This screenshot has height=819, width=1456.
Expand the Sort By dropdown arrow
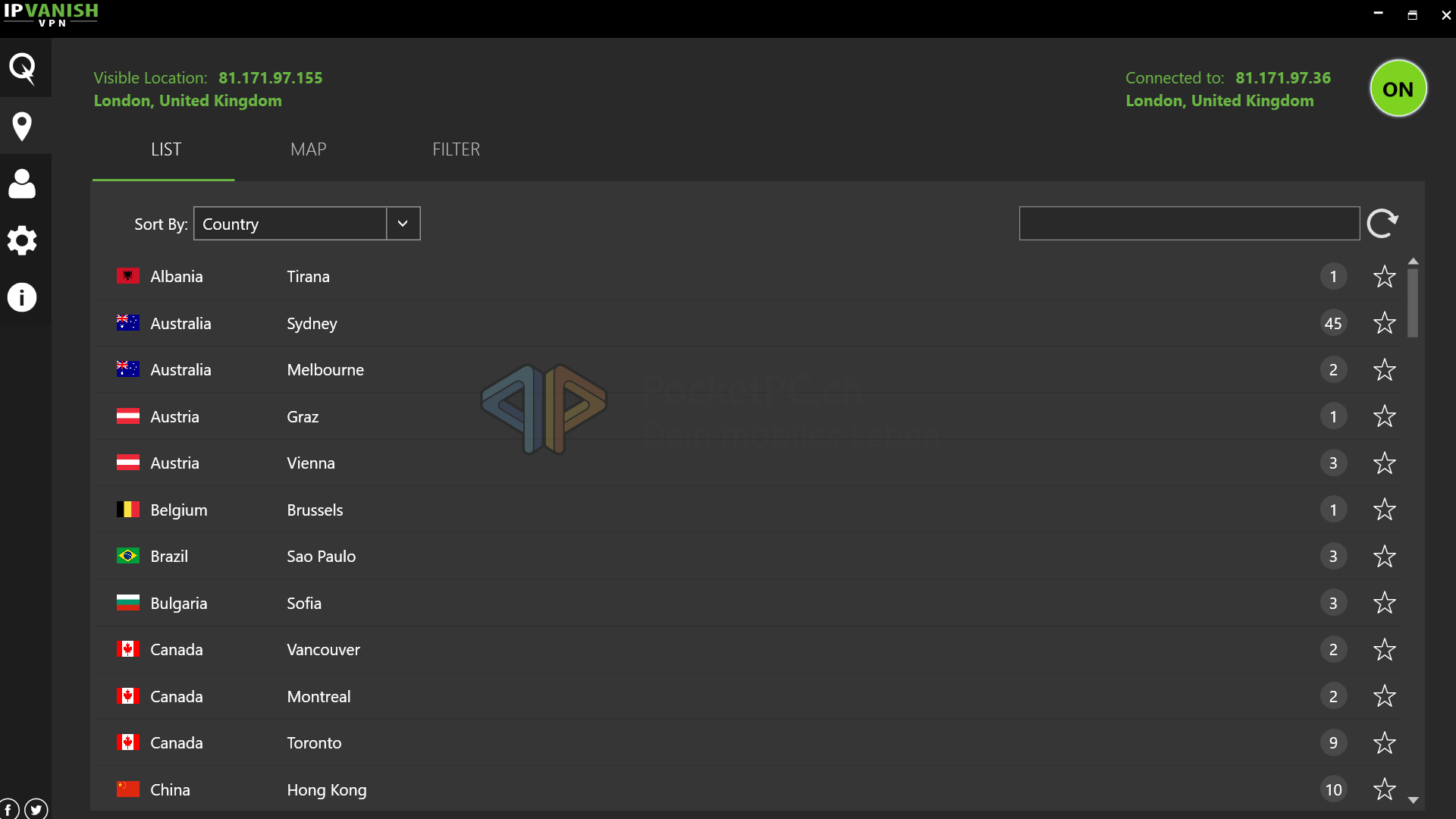403,224
